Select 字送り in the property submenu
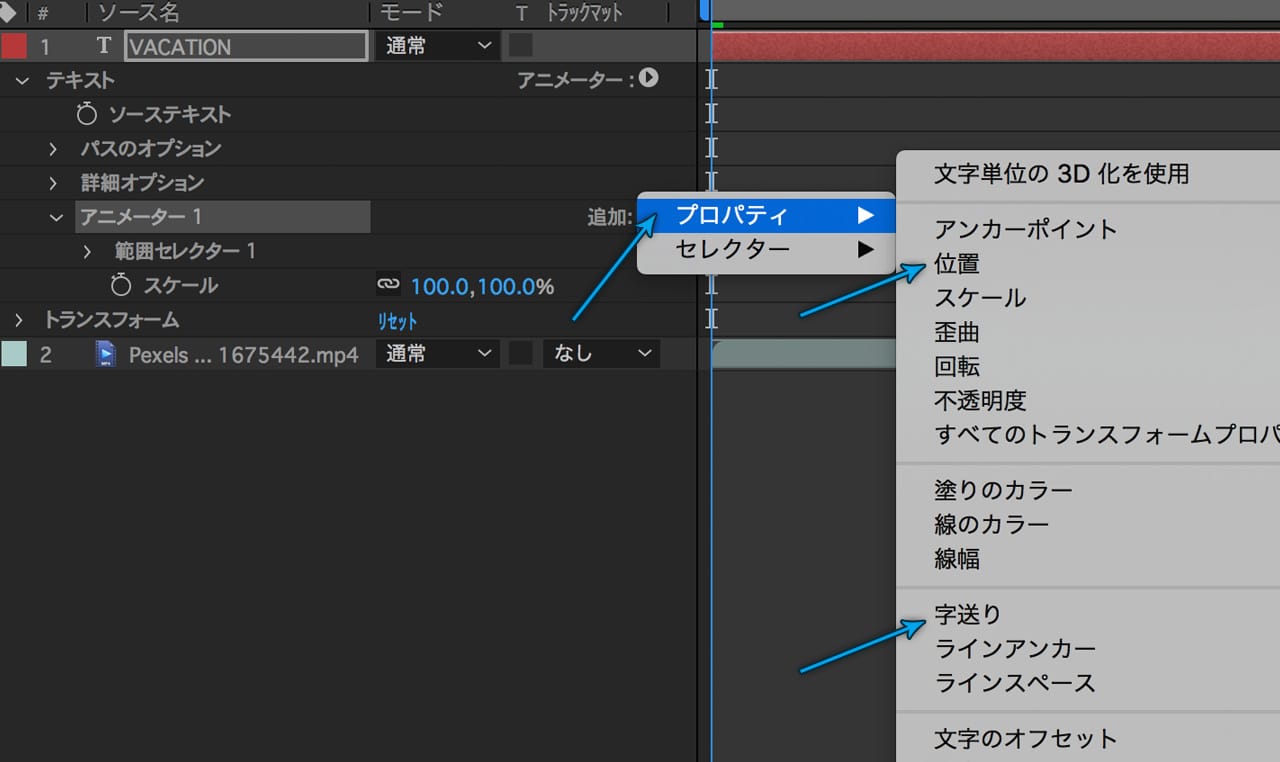This screenshot has width=1280, height=762. [x=967, y=614]
